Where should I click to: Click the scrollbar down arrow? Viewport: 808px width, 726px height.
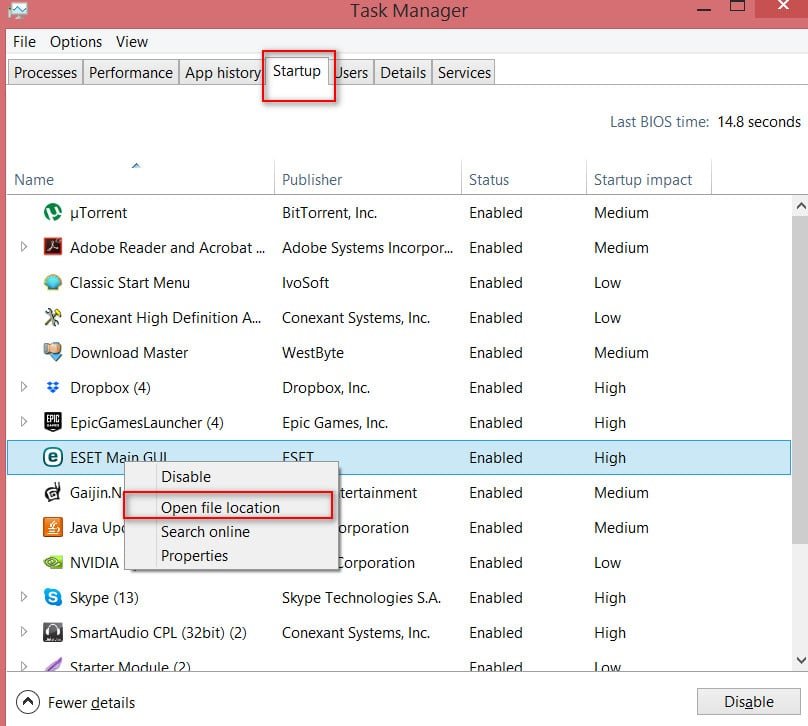pyautogui.click(x=800, y=660)
